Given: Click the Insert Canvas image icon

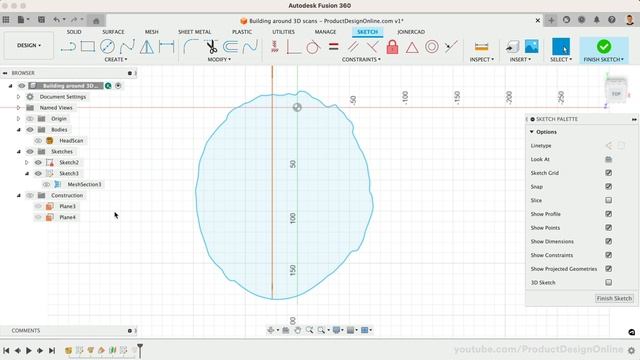Looking at the screenshot, I should point(531,47).
